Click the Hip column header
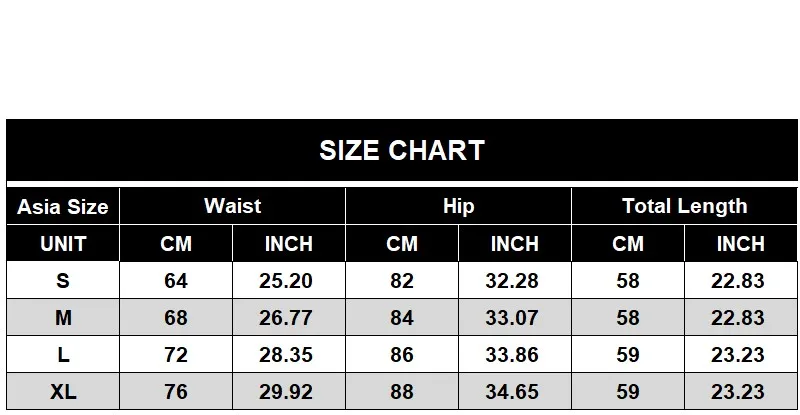This screenshot has height=415, width=800. pyautogui.click(x=459, y=206)
